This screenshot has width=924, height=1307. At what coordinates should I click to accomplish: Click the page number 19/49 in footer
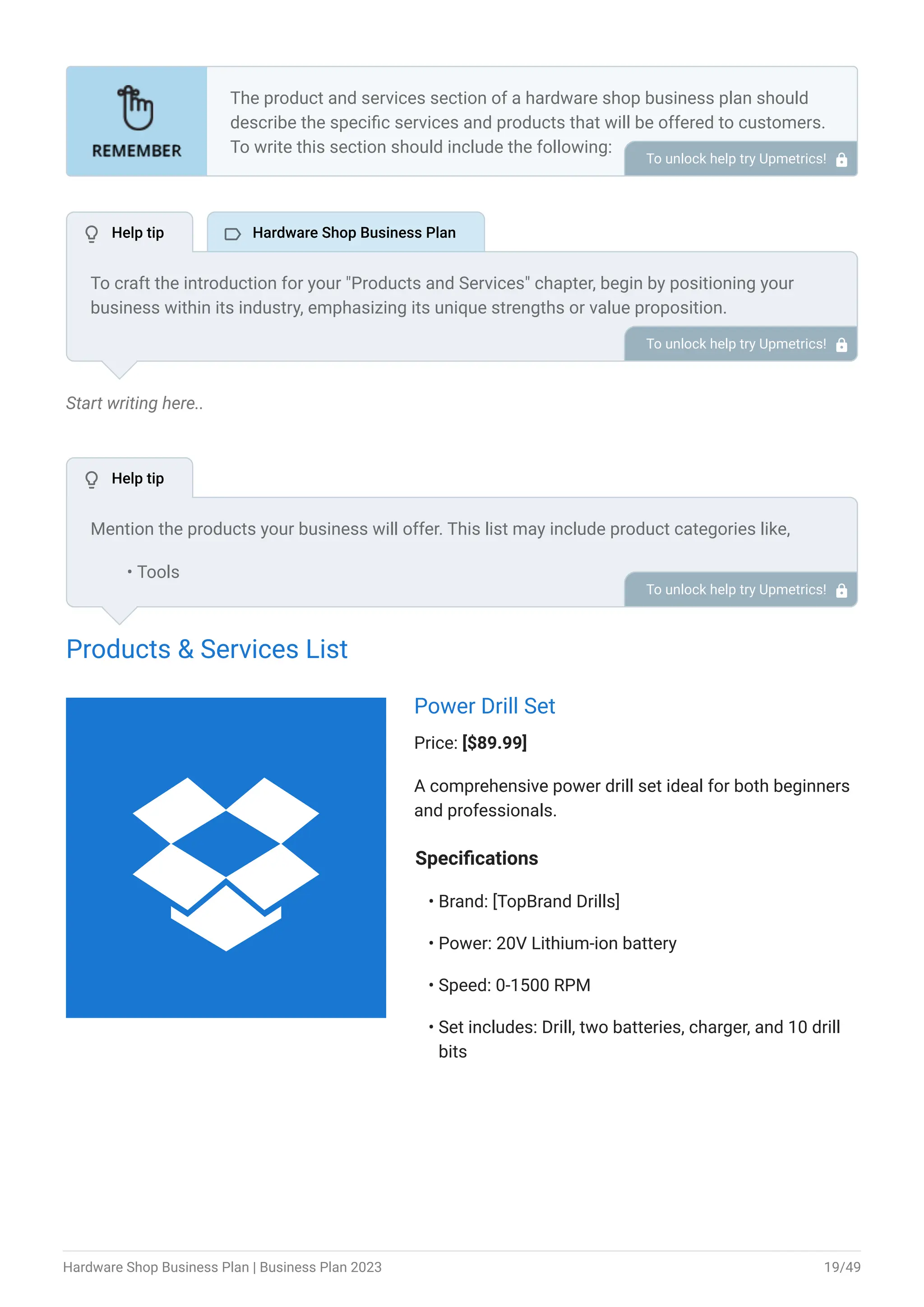(841, 1267)
